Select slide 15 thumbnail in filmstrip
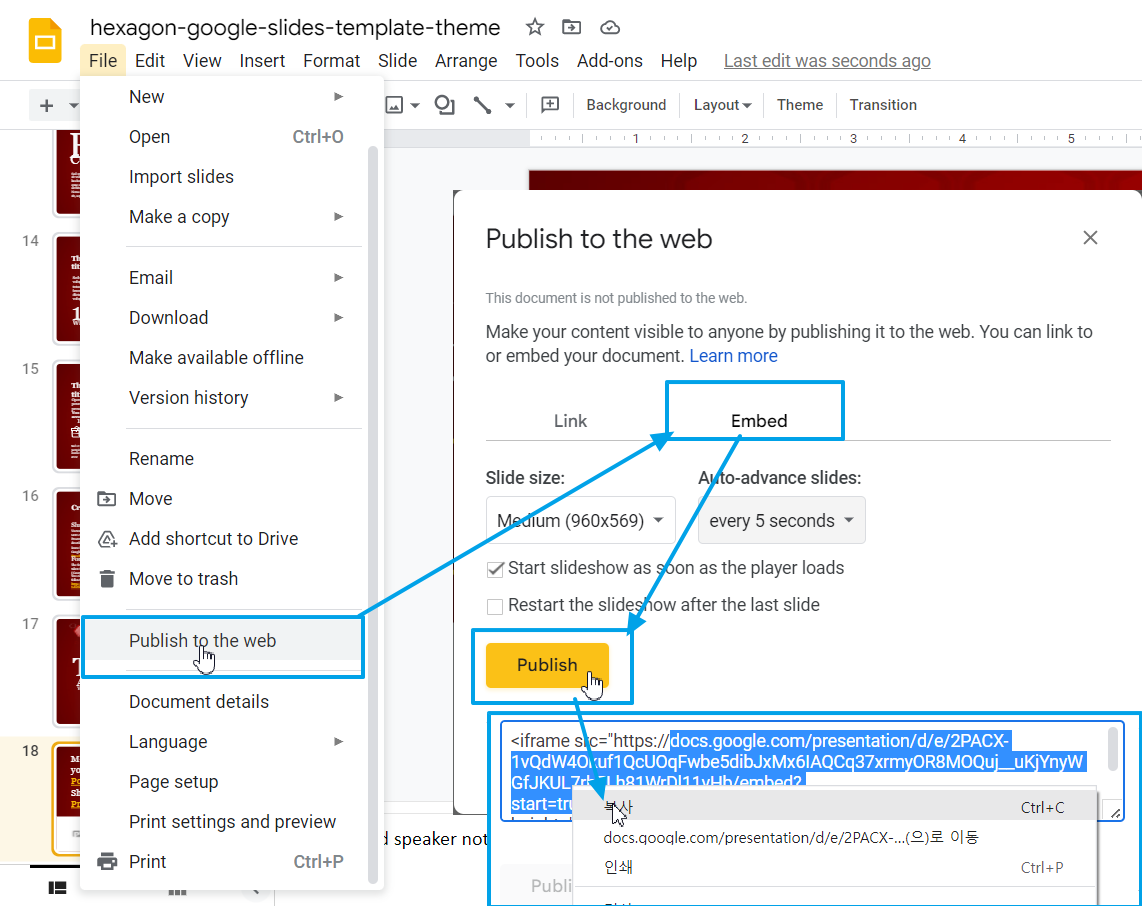The image size is (1142, 906). coord(67,417)
